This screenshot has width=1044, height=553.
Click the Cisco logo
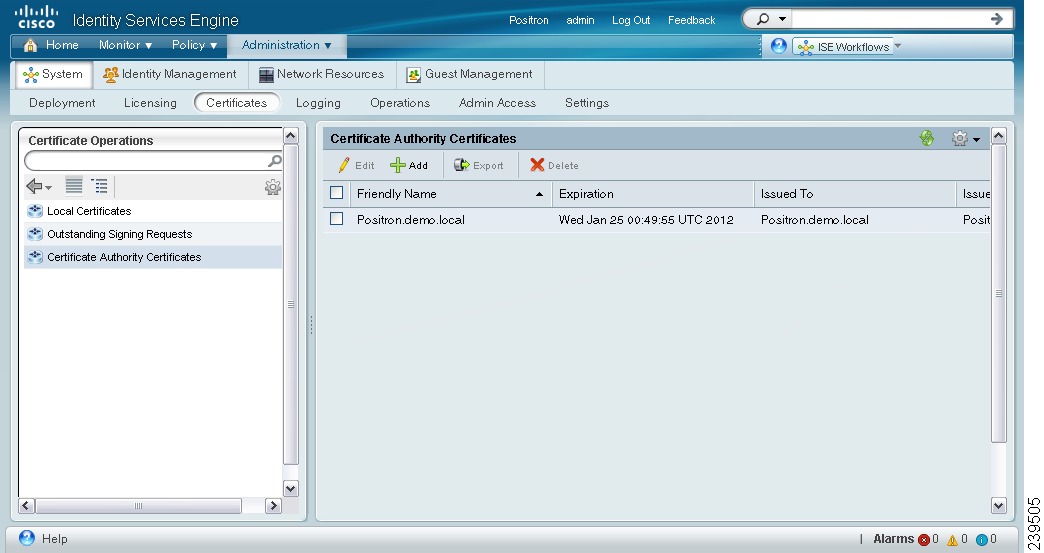tap(36, 17)
